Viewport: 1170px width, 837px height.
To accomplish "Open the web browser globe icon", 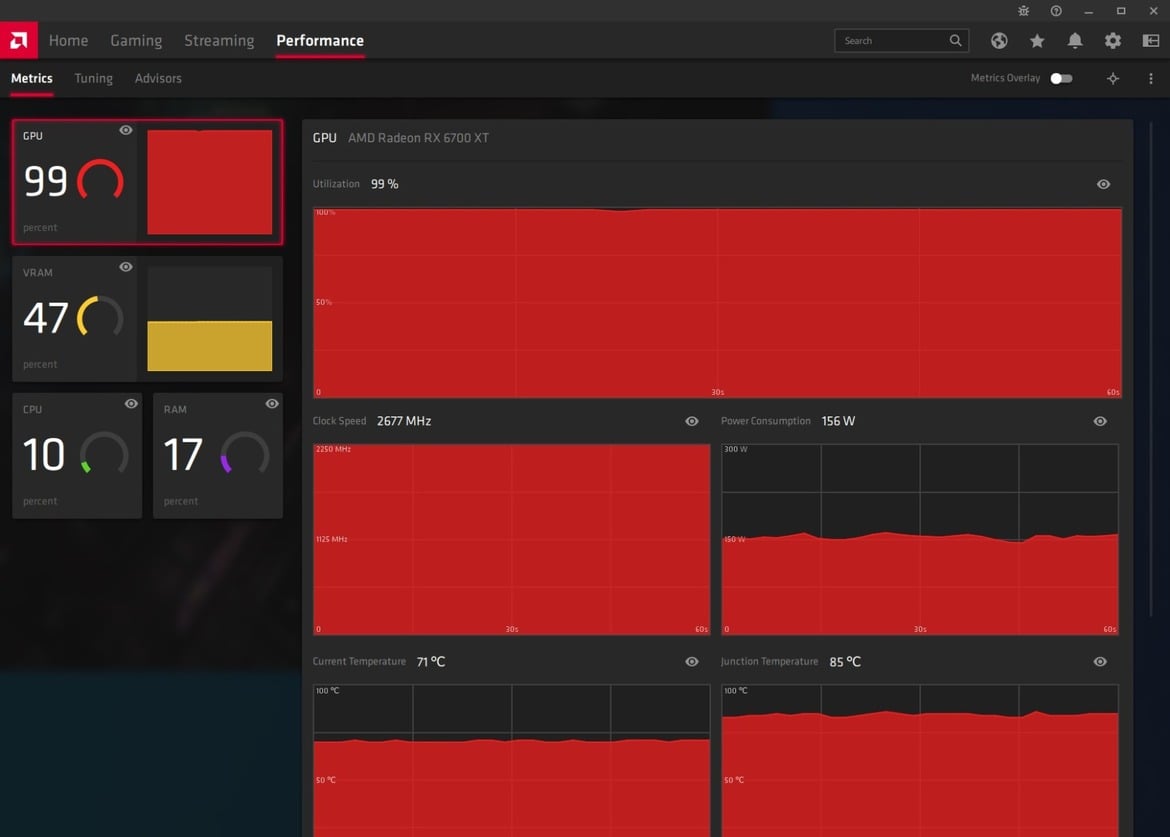I will (999, 41).
